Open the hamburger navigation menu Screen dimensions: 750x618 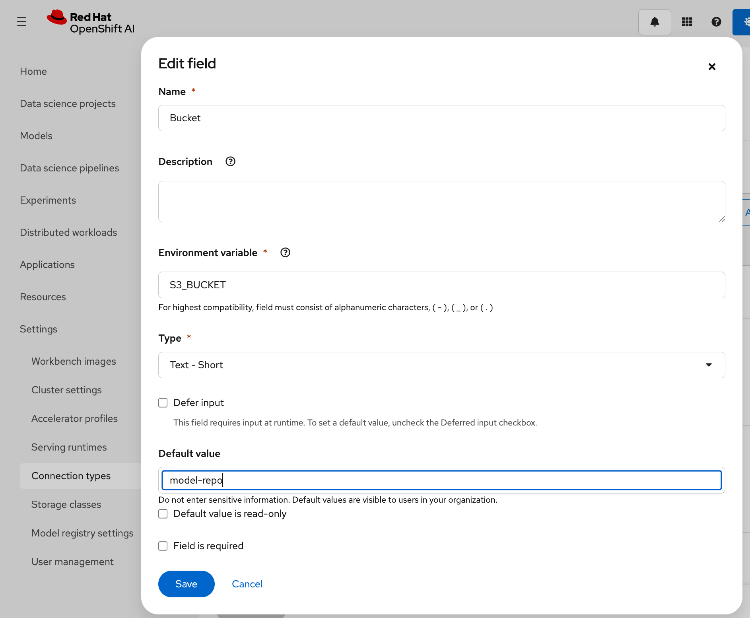pos(22,21)
